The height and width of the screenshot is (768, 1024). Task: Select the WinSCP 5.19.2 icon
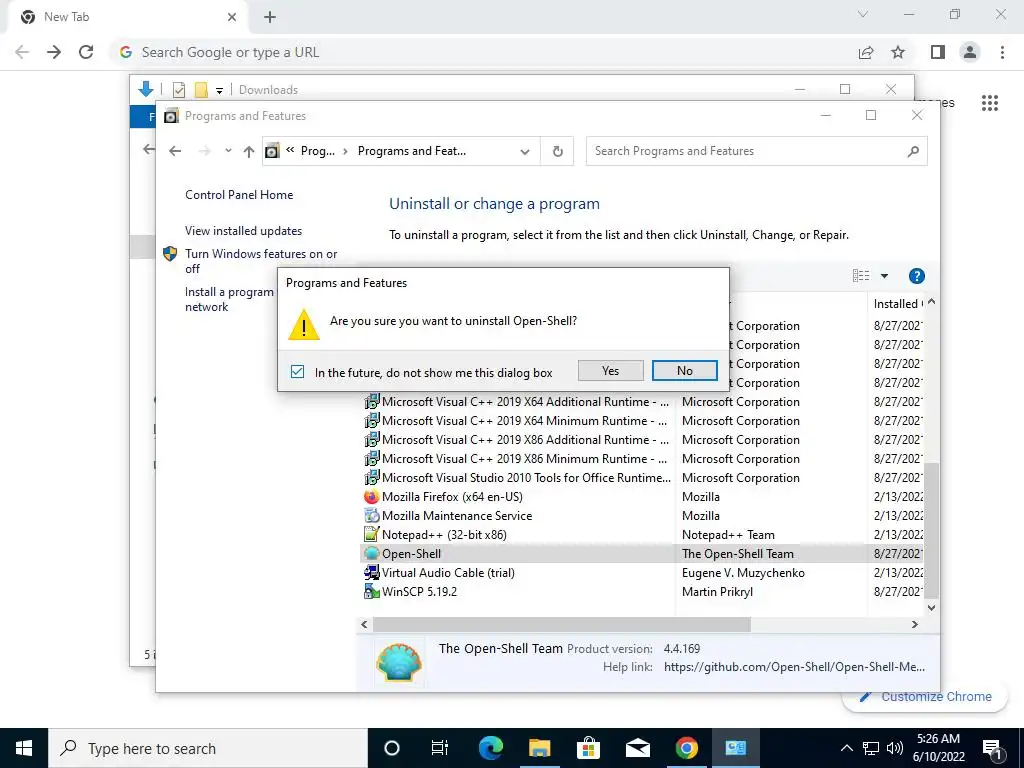(372, 592)
